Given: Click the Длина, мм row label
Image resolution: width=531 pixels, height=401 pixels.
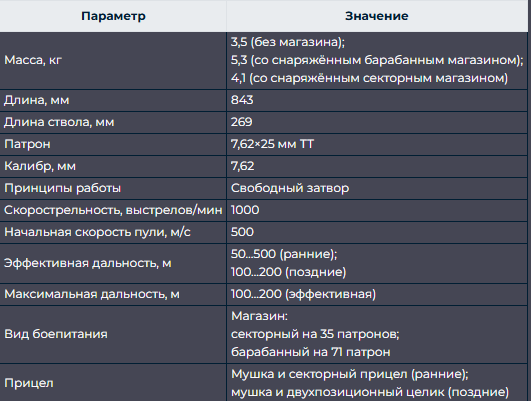Looking at the screenshot, I should [x=37, y=100].
